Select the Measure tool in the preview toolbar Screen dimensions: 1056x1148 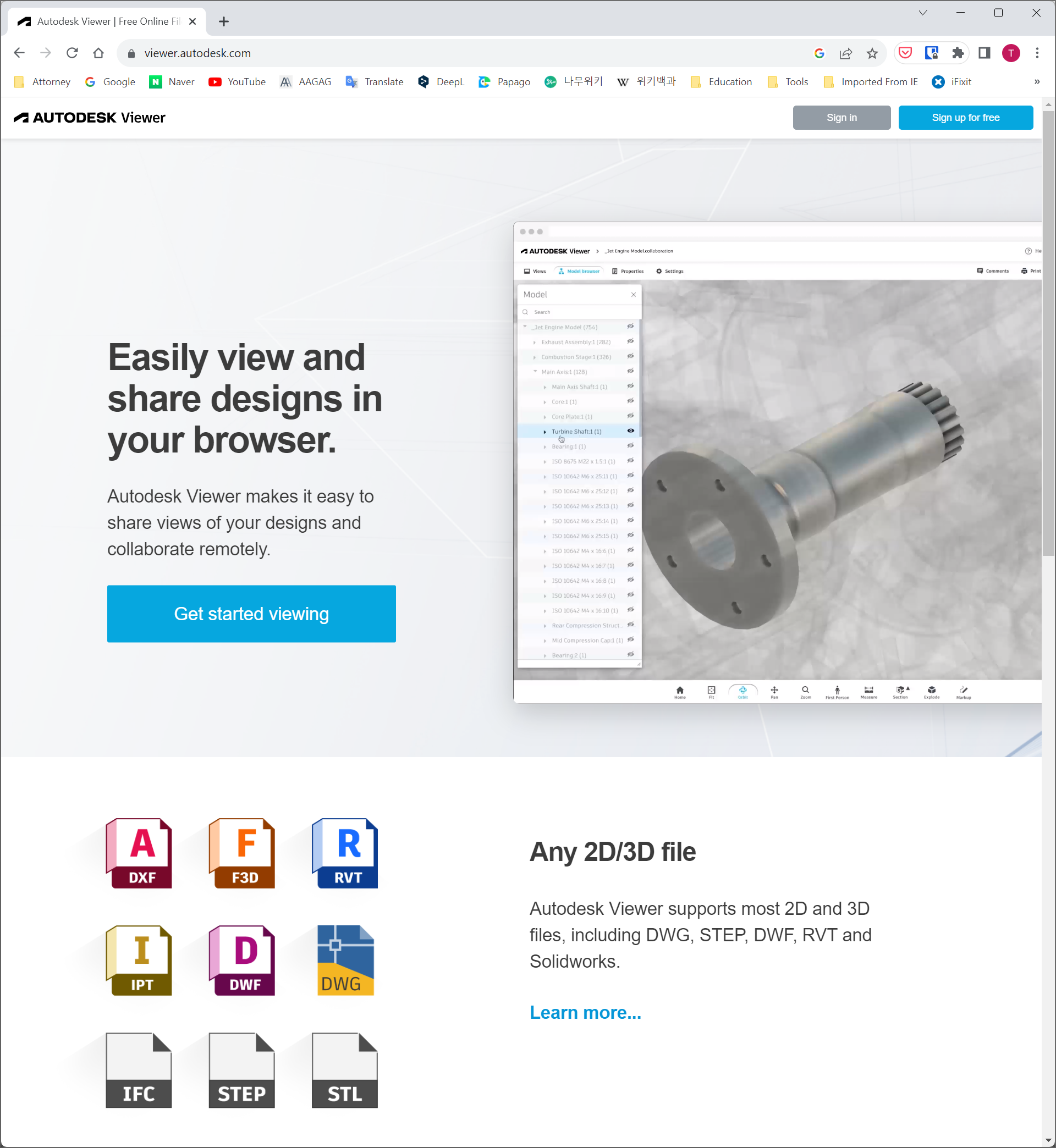pyautogui.click(x=868, y=692)
